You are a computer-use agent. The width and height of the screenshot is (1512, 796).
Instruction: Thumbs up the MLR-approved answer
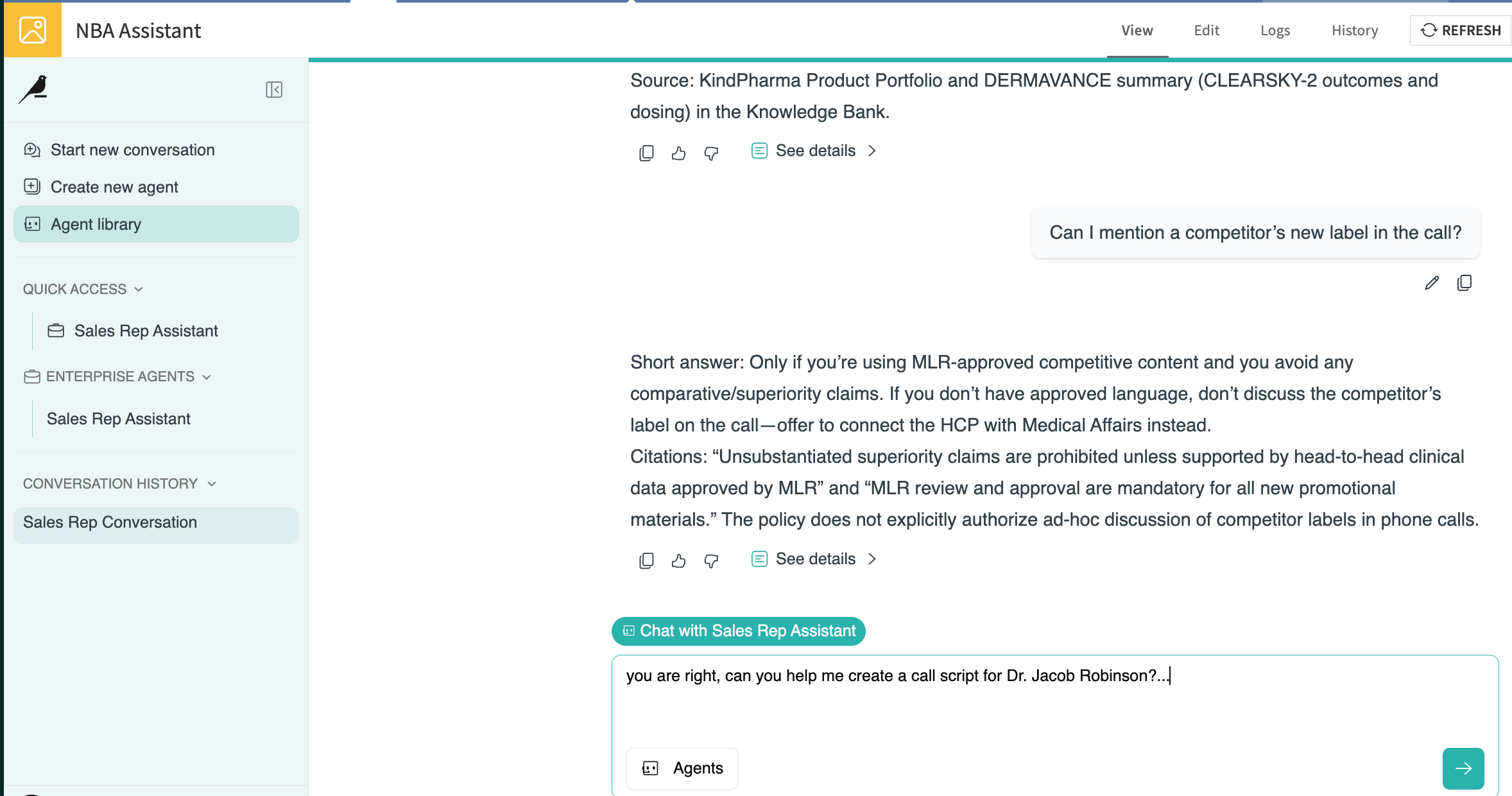(x=678, y=560)
